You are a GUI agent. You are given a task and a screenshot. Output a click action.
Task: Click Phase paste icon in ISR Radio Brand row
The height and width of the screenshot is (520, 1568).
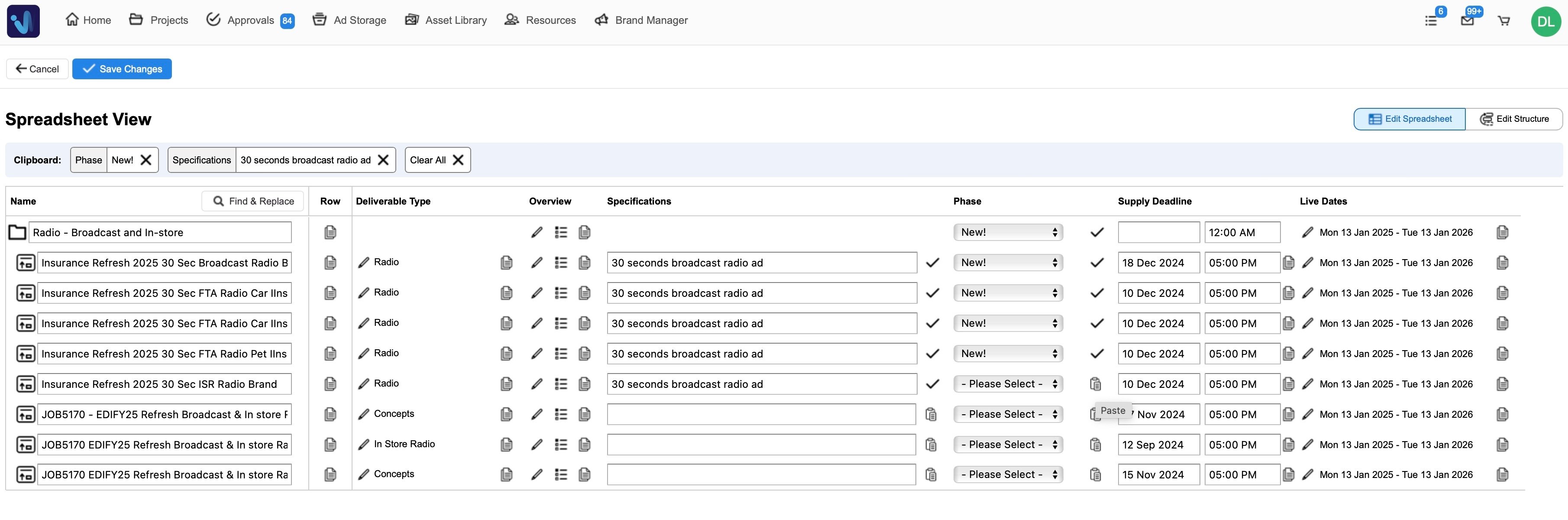click(1095, 384)
